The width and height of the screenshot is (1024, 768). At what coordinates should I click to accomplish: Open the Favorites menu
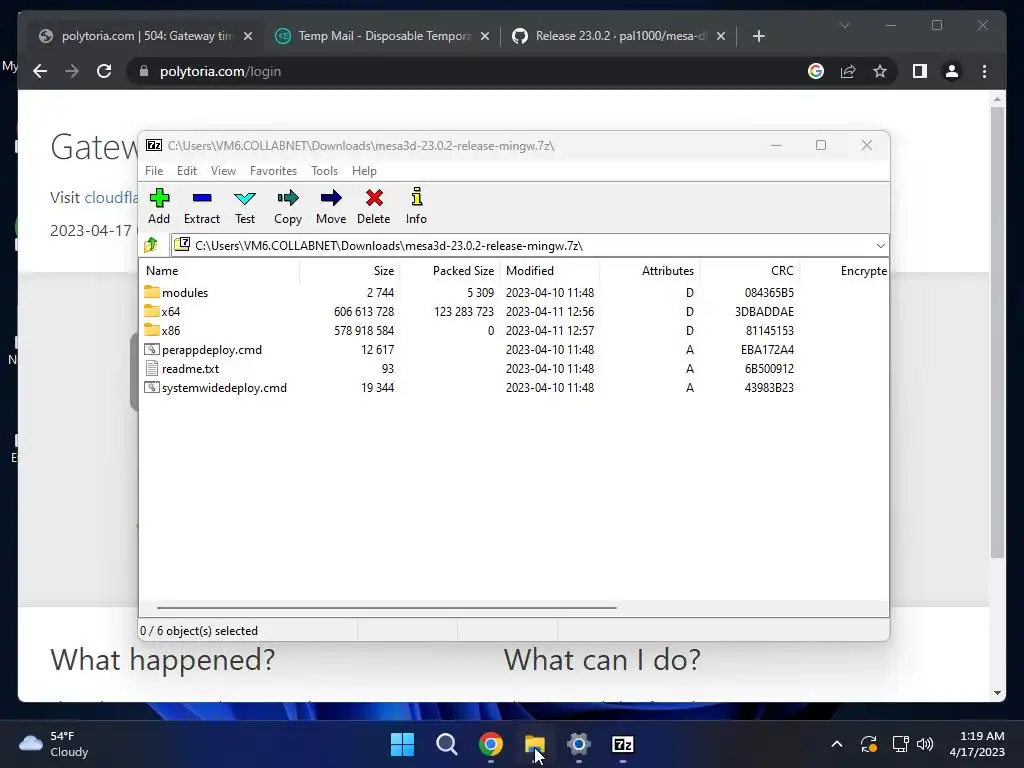coord(273,170)
